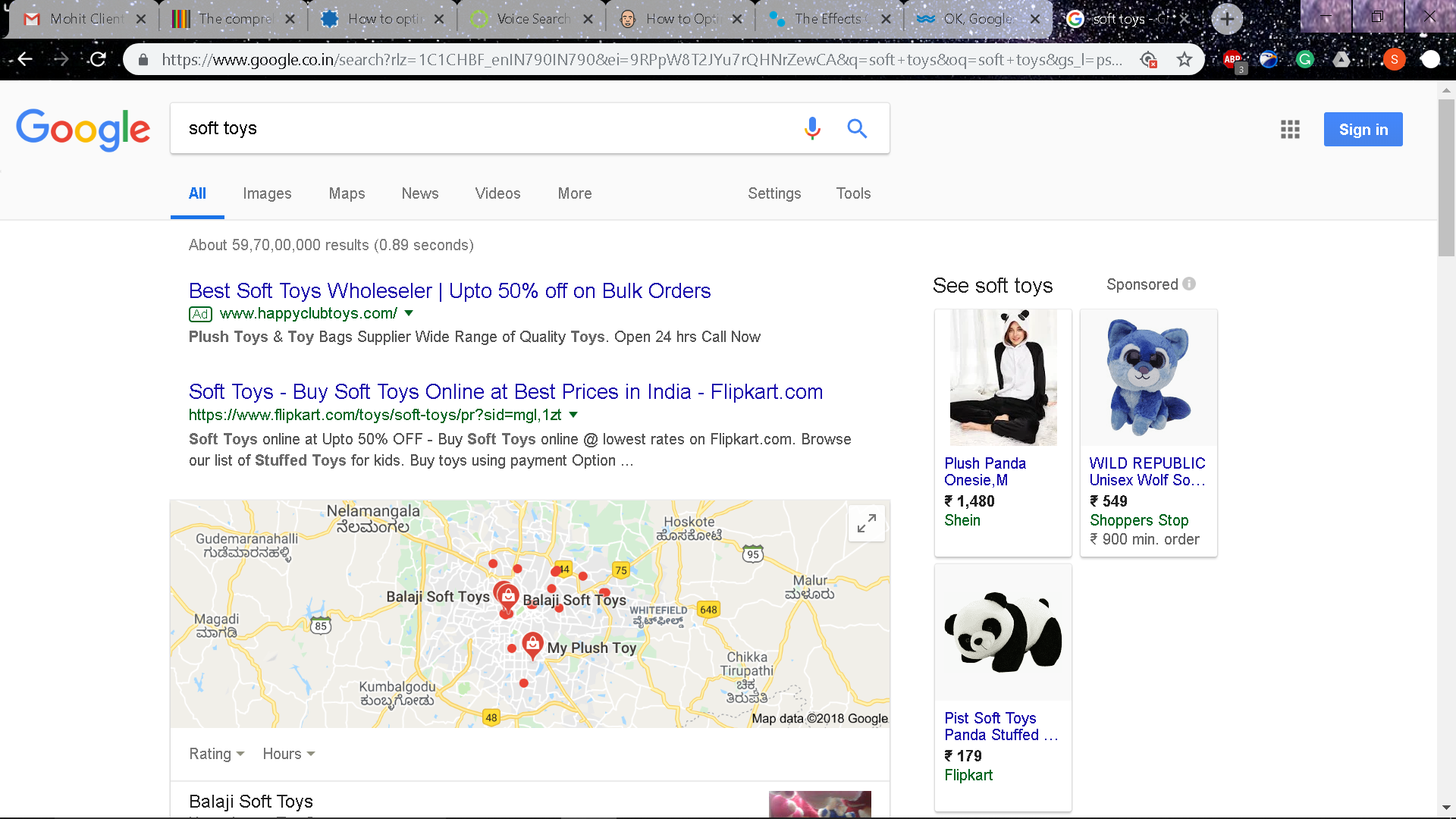The height and width of the screenshot is (819, 1456).
Task: Click the stuffed panda toy image
Action: (x=1003, y=632)
